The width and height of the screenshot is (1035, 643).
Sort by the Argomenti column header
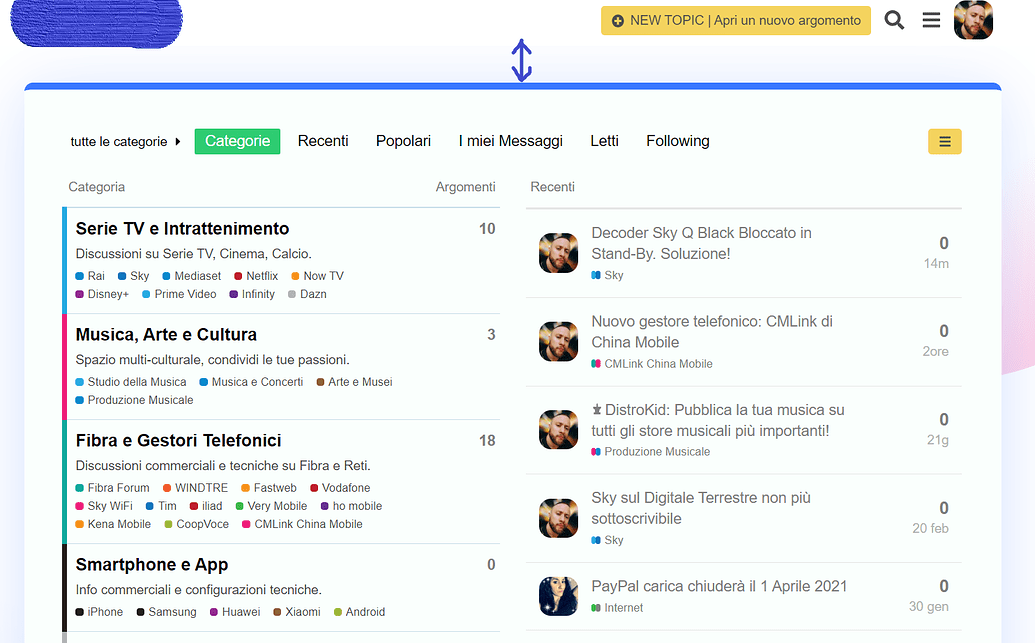click(x=465, y=187)
